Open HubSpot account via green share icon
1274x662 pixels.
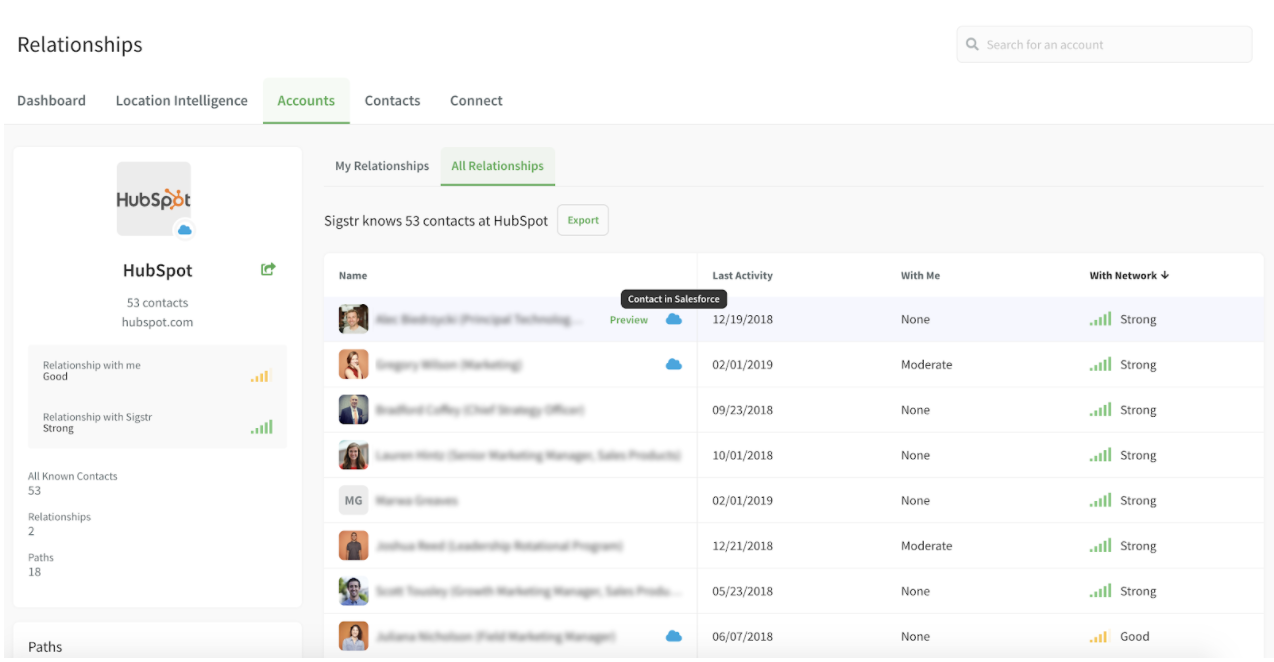coord(268,269)
